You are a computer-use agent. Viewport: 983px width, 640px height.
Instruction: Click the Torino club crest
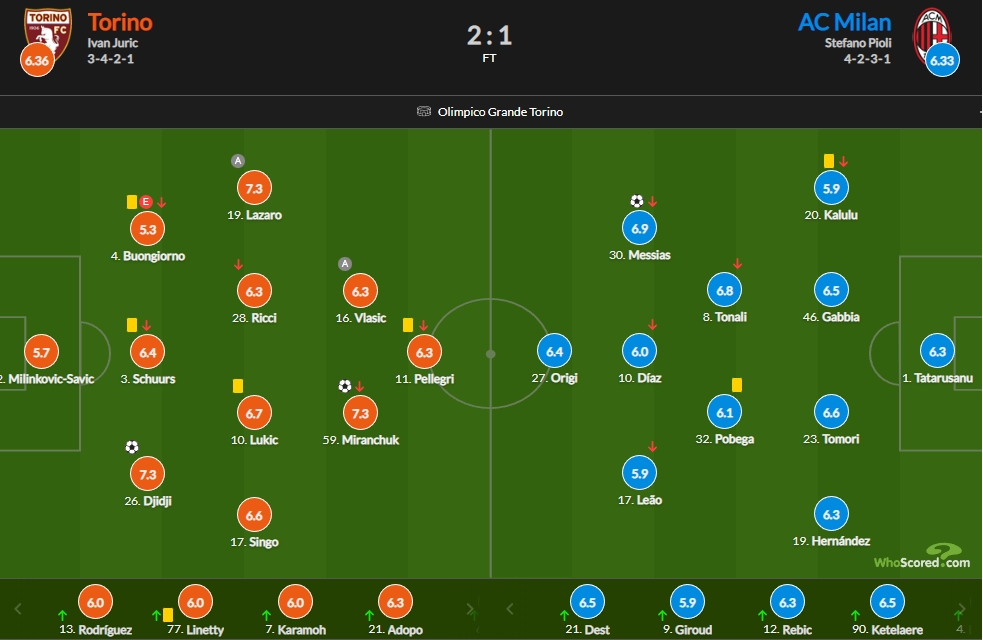coord(48,33)
